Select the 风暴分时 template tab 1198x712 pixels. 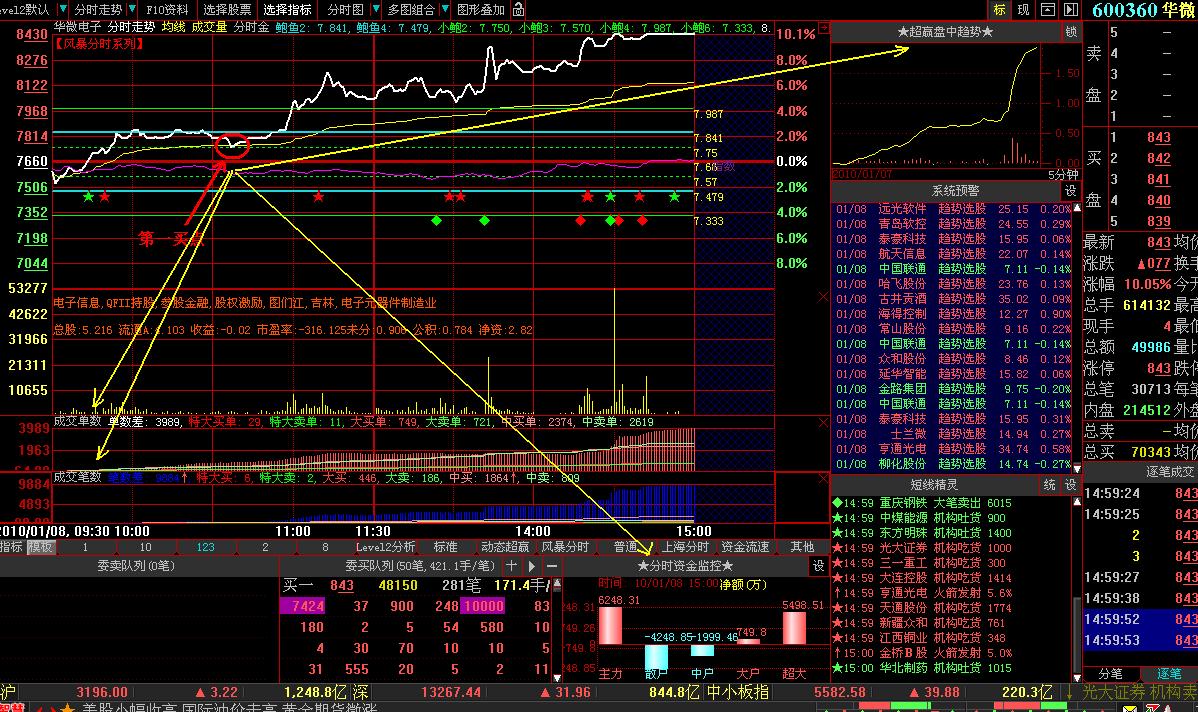point(565,547)
